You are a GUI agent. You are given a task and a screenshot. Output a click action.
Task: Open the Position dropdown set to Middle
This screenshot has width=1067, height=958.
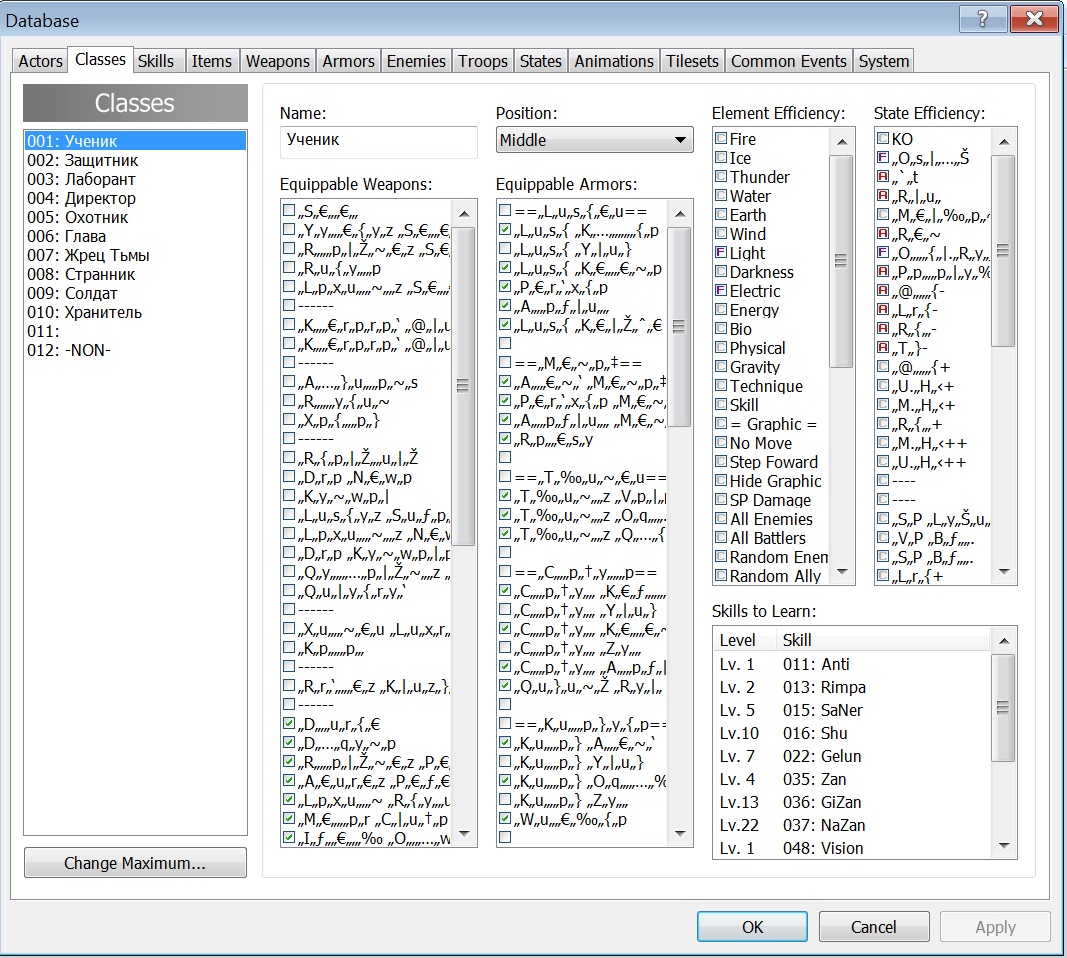pos(594,140)
